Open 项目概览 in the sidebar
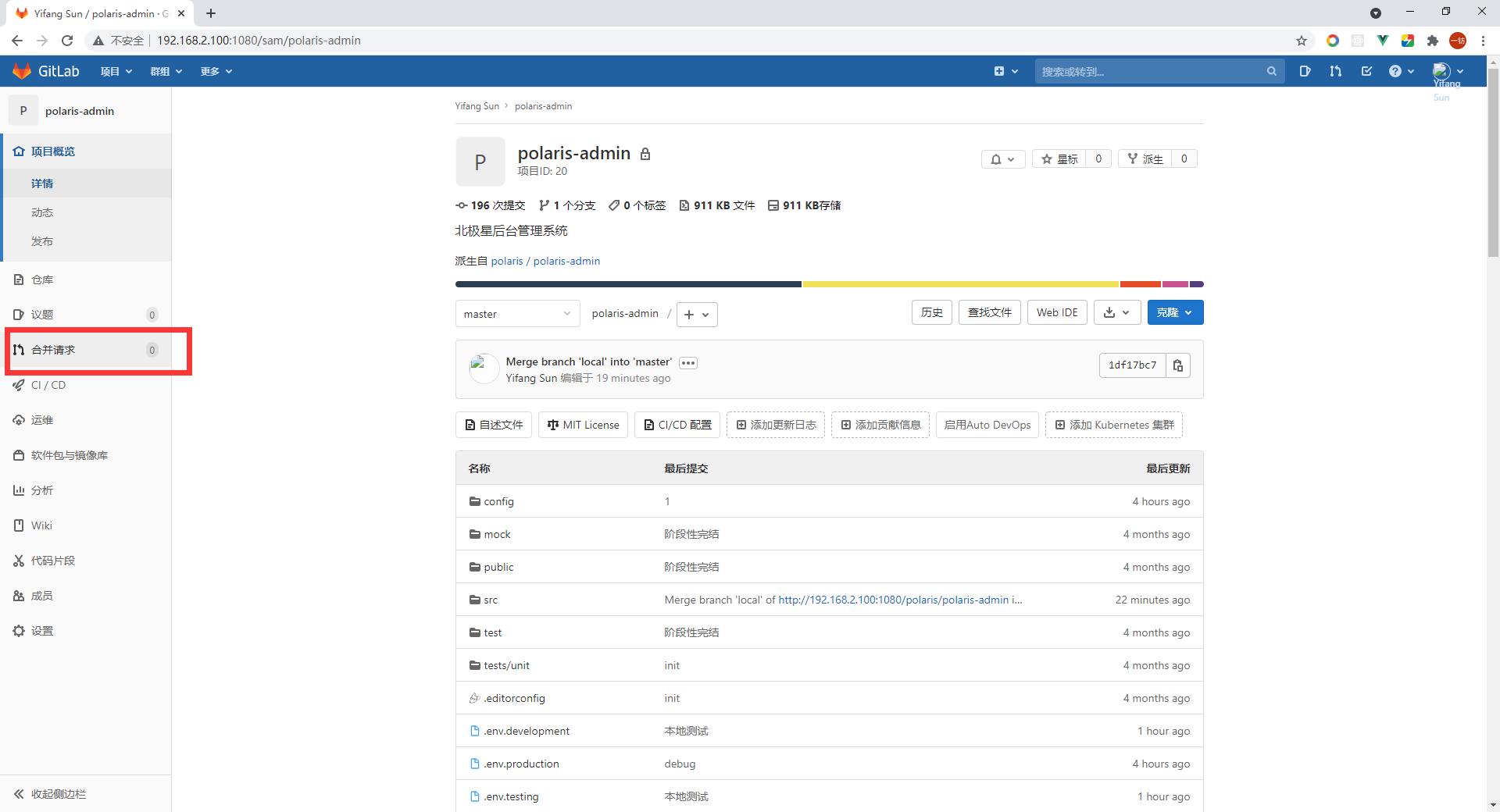 click(86, 151)
